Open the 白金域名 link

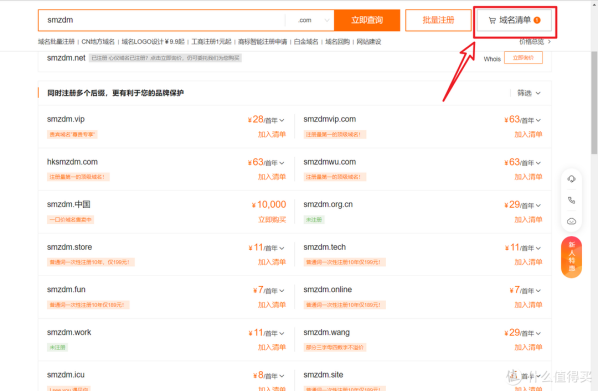coord(306,42)
